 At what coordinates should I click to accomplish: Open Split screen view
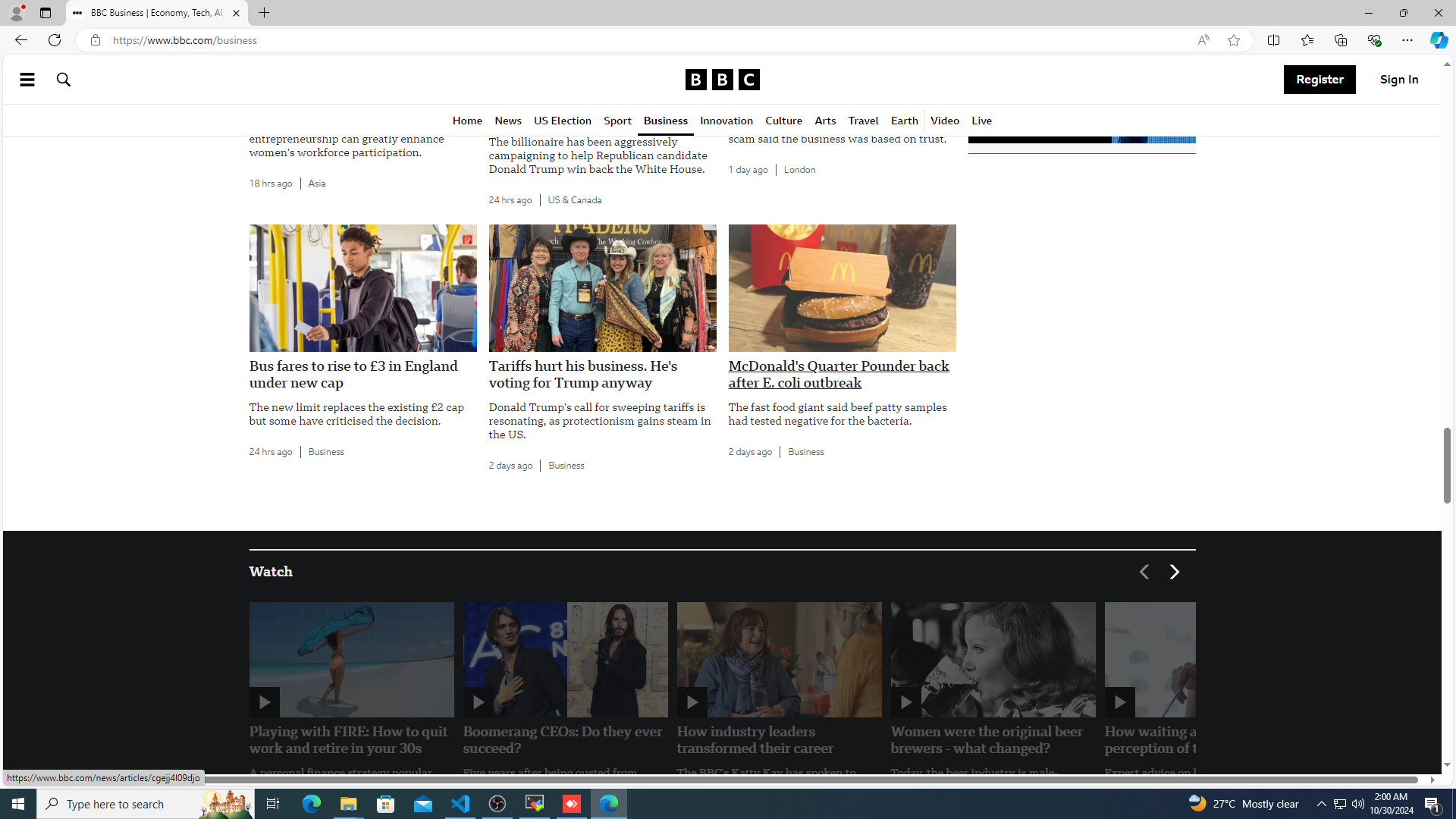point(1273,40)
